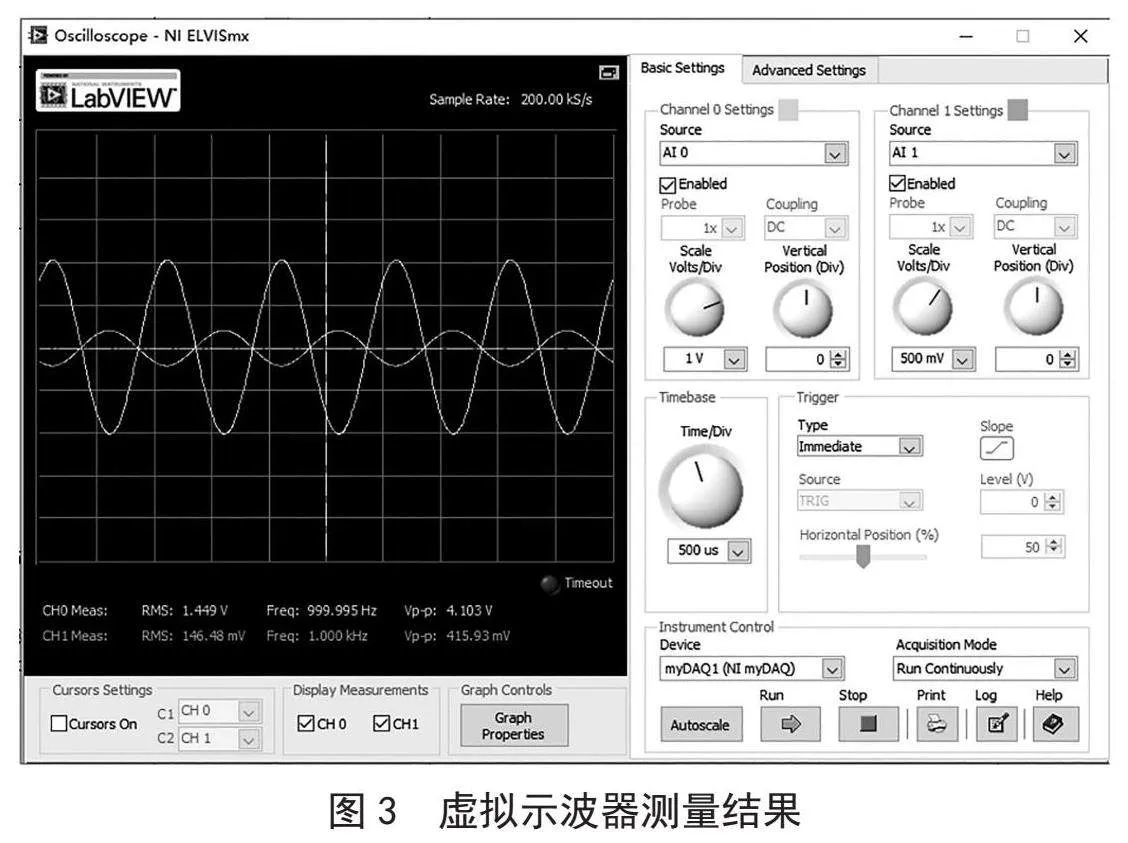Open Channel 1 Probe 1x dropdown

pyautogui.click(x=960, y=227)
